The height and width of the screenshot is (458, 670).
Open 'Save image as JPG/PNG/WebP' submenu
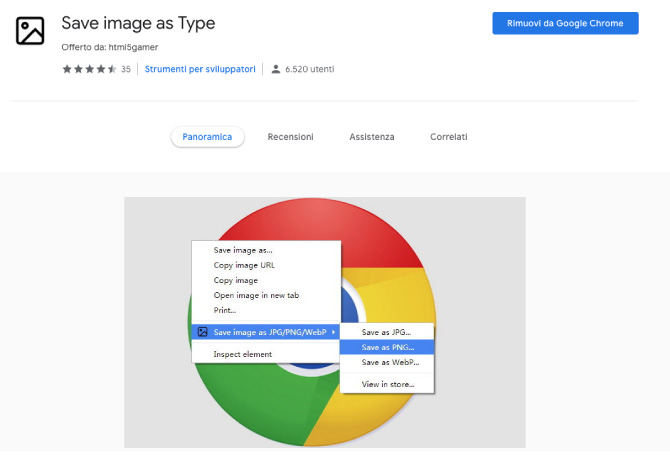coord(266,332)
